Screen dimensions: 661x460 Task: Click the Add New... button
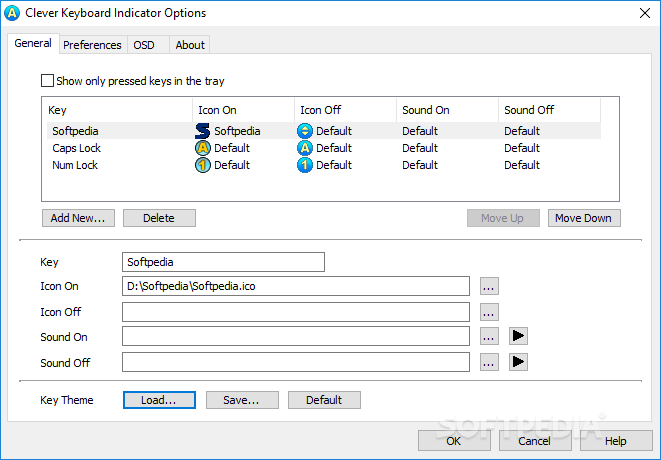pos(78,218)
